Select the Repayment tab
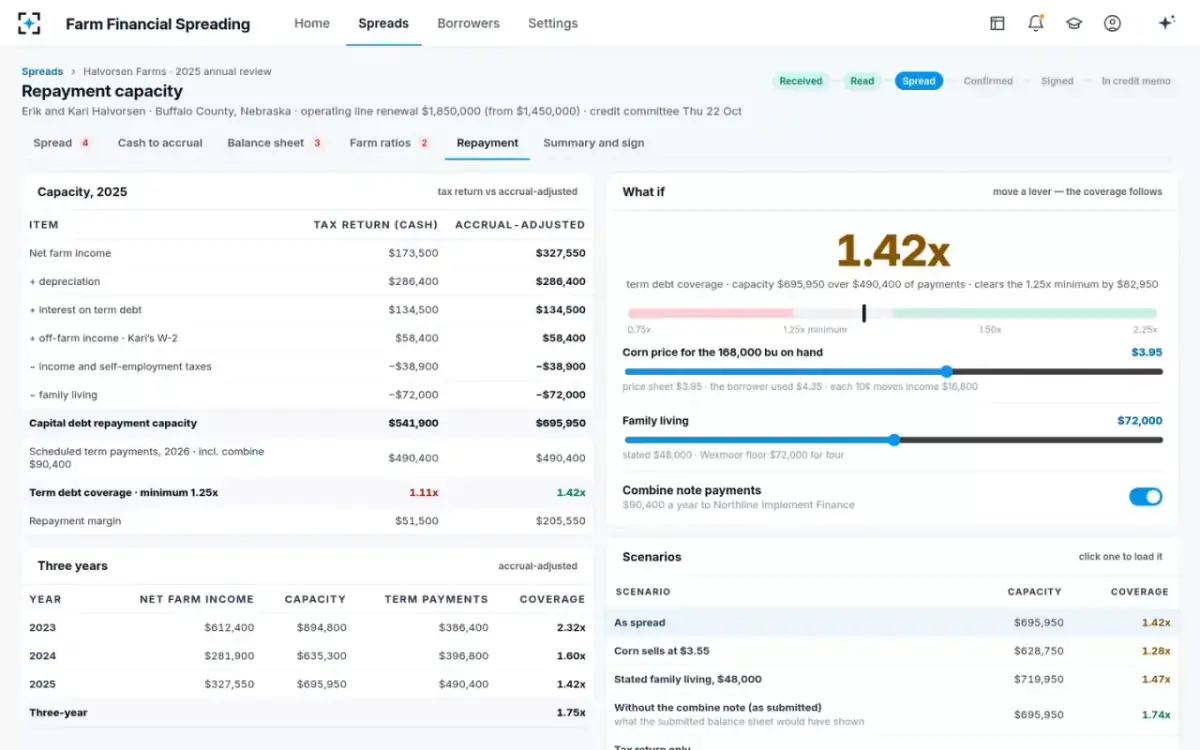This screenshot has height=750, width=1200. [x=488, y=143]
